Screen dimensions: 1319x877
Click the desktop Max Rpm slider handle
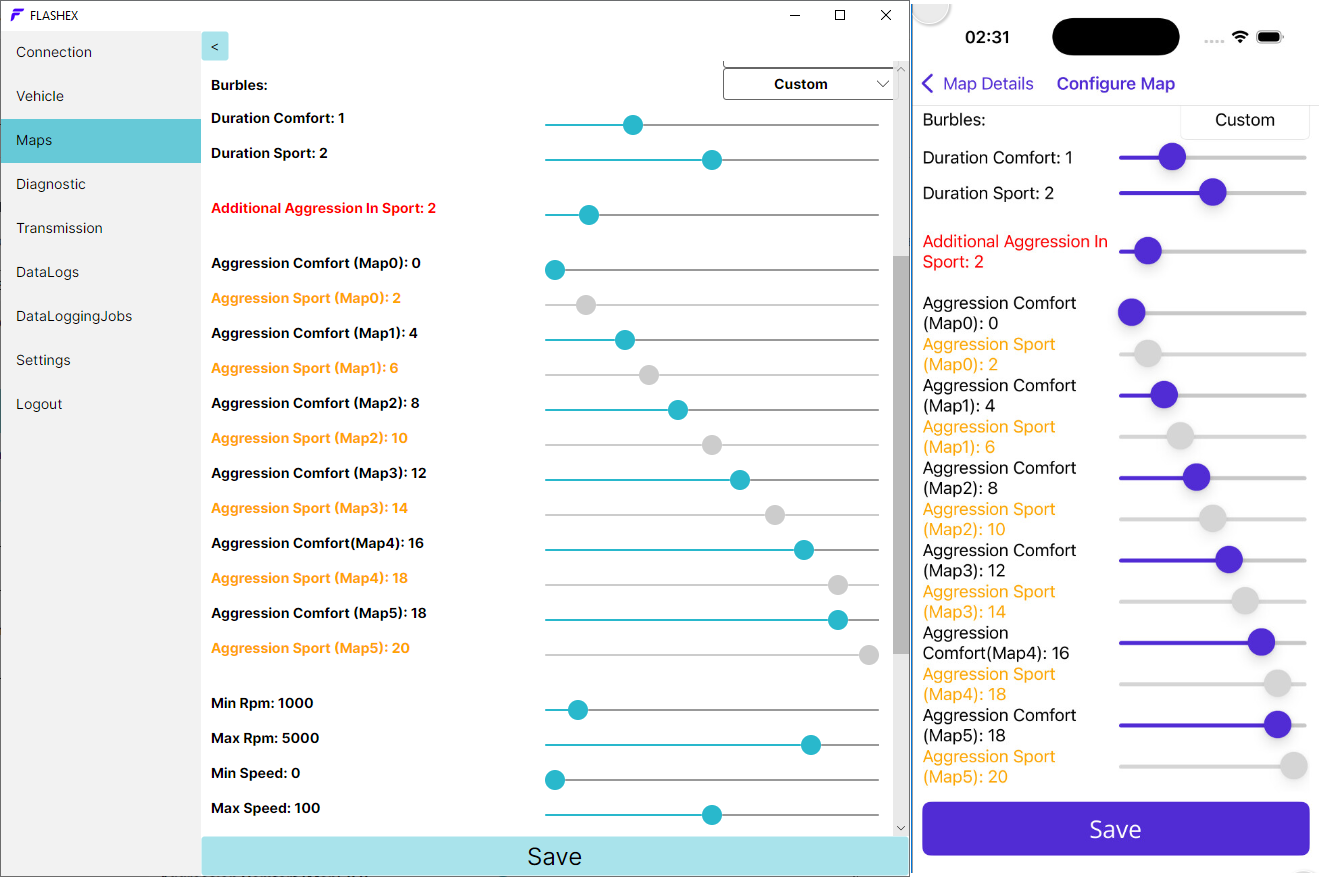click(x=811, y=745)
